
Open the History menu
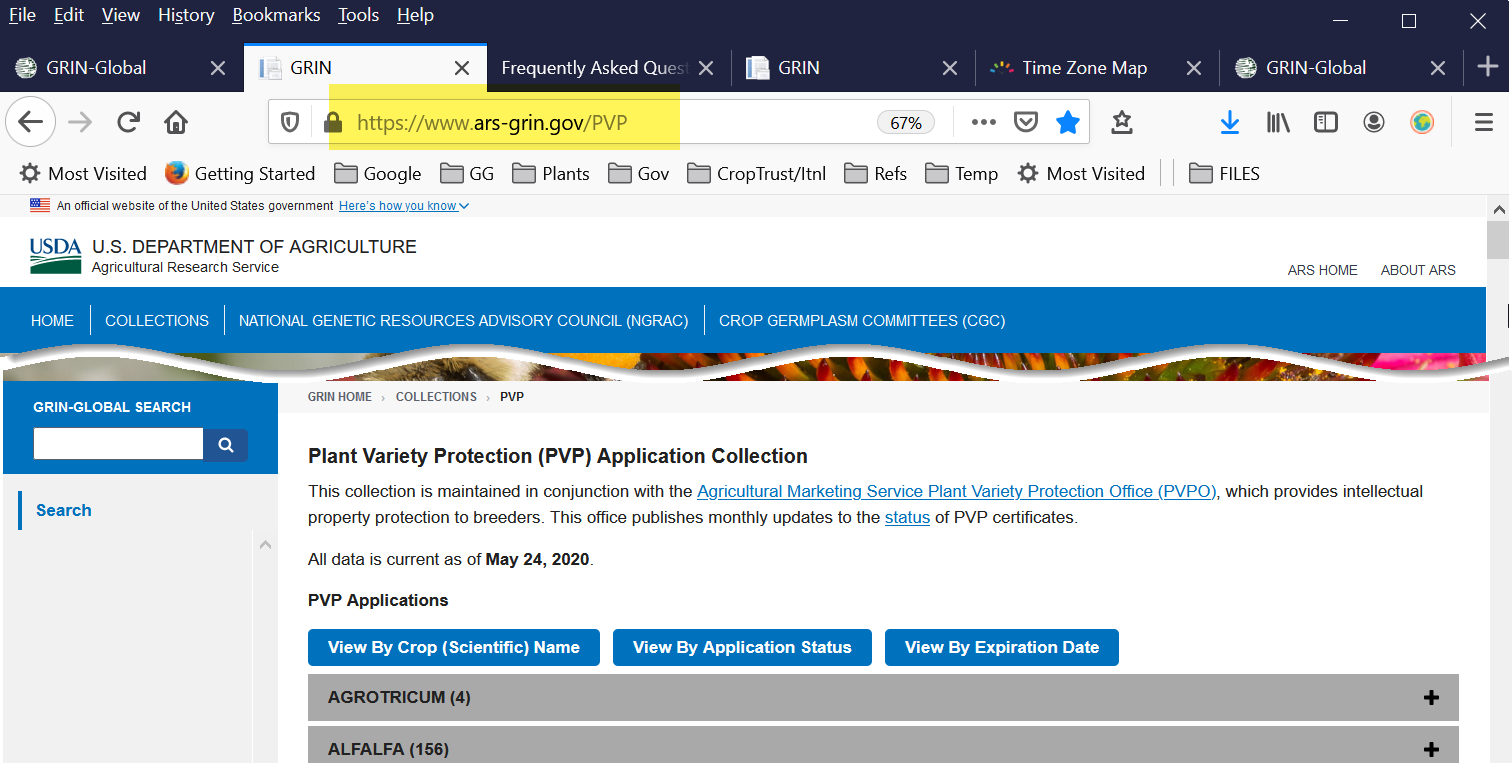coord(186,15)
